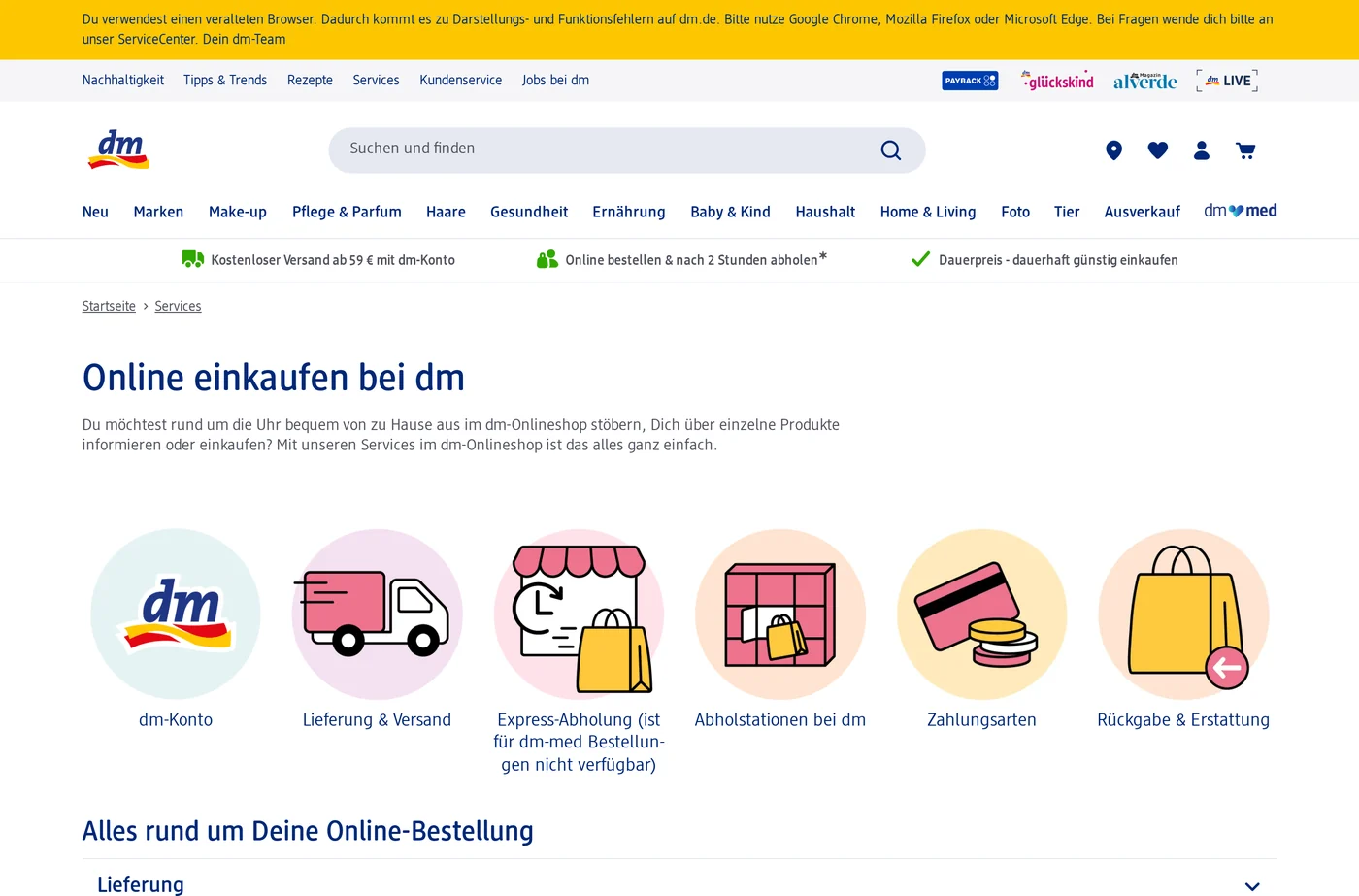Open Services in the top bar
This screenshot has height=896, width=1359.
tap(376, 81)
